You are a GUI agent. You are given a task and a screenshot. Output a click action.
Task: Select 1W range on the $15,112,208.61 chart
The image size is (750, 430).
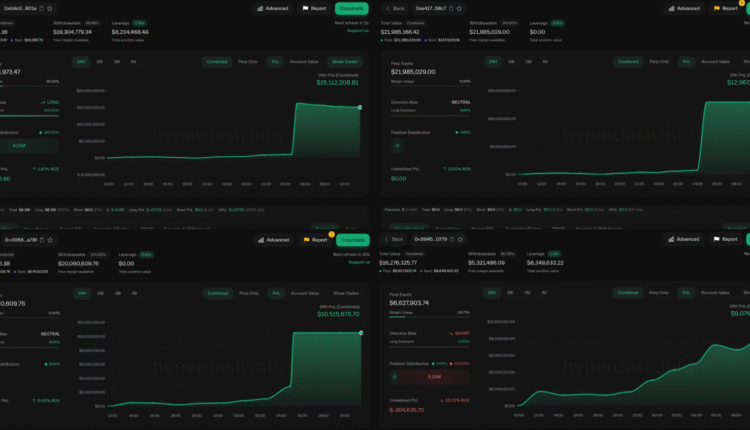[99, 61]
